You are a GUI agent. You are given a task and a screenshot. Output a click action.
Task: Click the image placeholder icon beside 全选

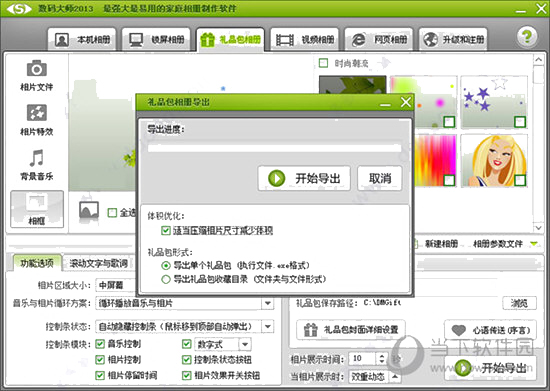88,211
